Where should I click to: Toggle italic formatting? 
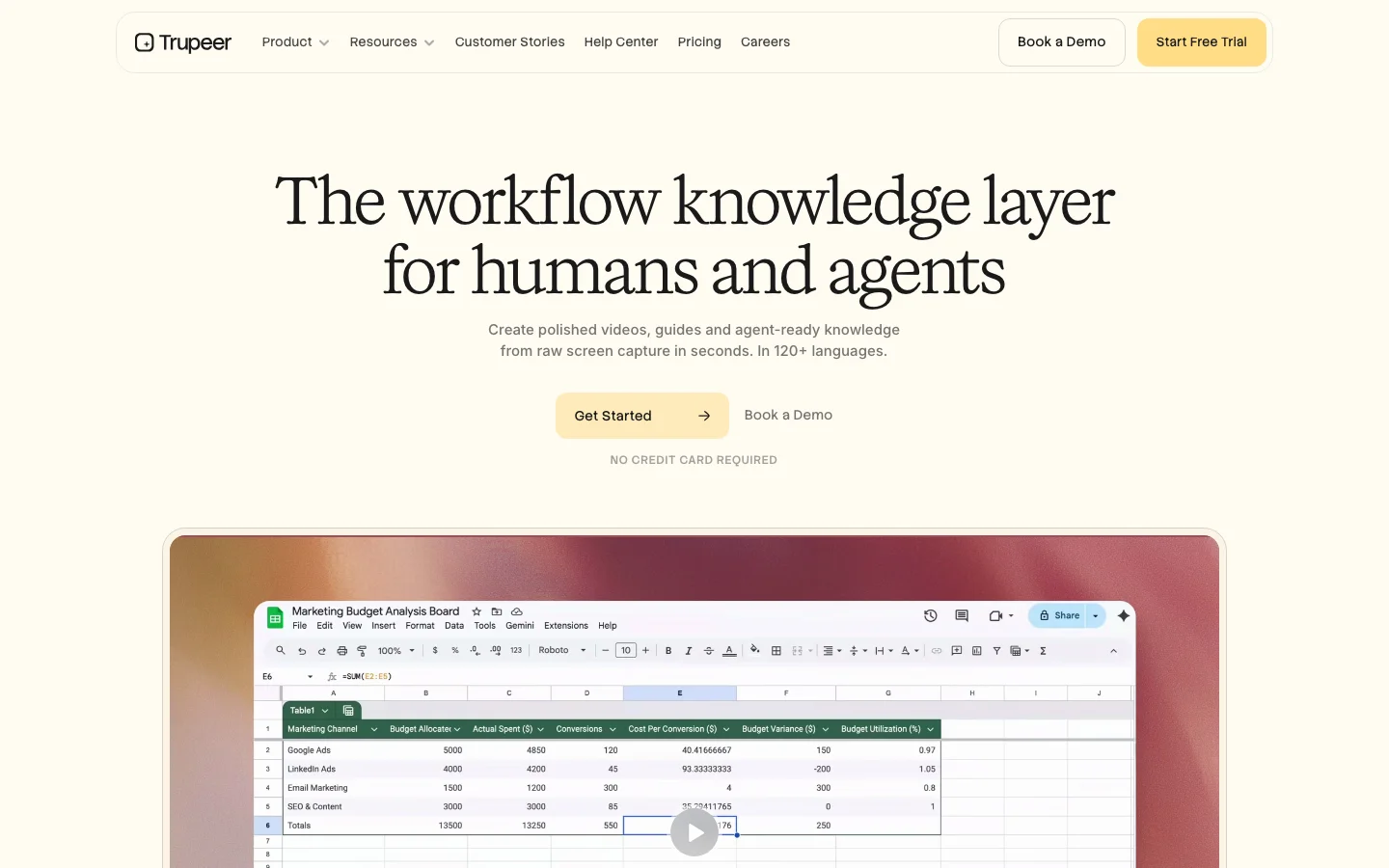tap(689, 651)
